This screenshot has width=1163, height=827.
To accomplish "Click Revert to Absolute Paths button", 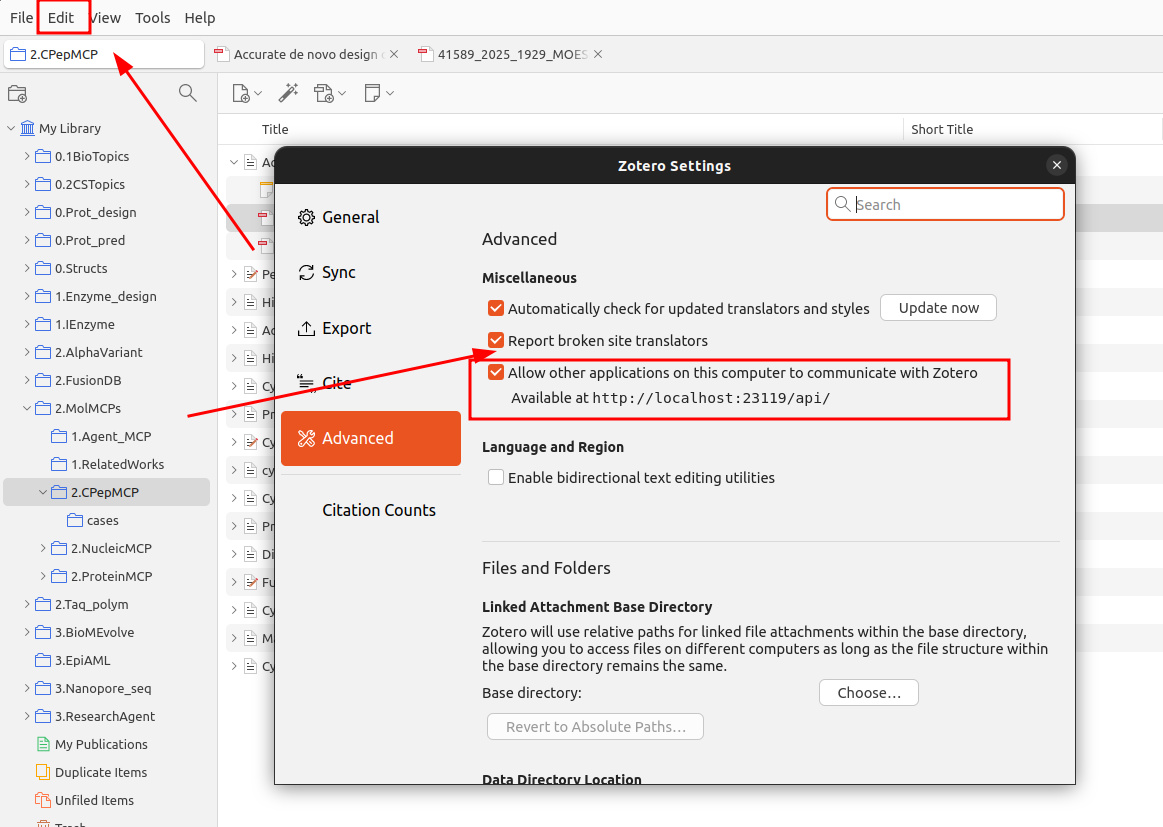I will tap(596, 727).
